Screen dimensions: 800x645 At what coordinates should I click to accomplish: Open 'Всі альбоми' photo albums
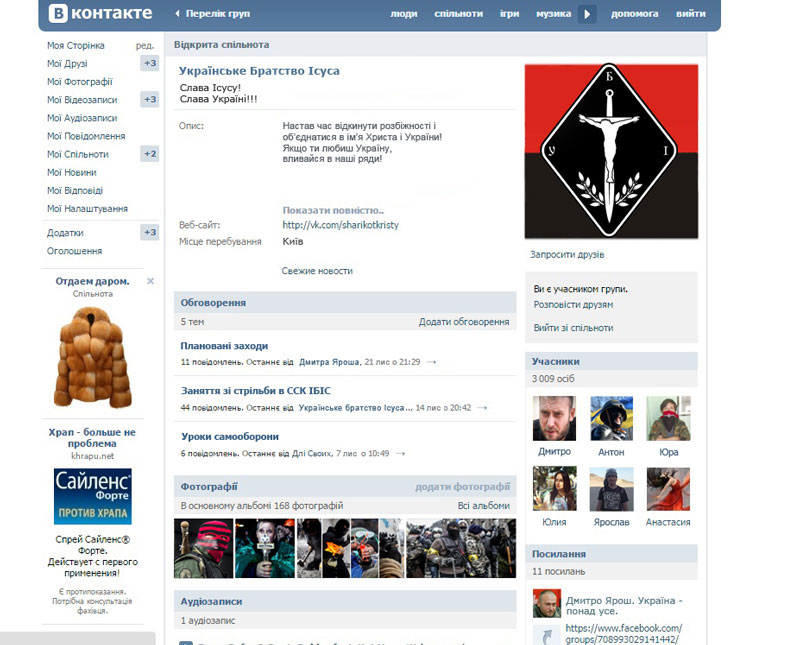click(x=483, y=506)
